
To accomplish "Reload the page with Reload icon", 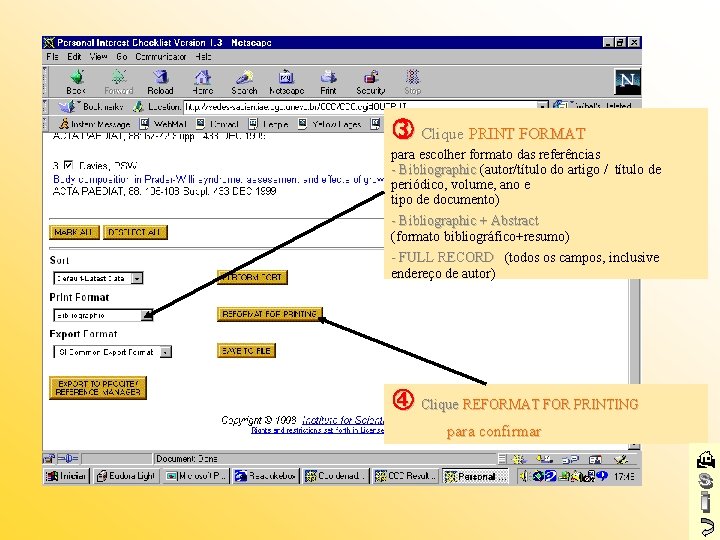I will [160, 82].
